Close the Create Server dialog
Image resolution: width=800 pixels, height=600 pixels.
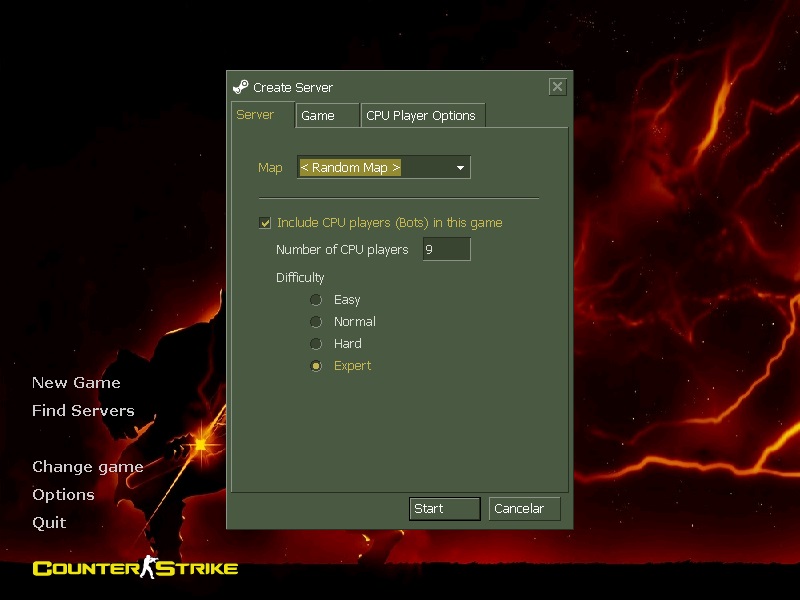(558, 87)
